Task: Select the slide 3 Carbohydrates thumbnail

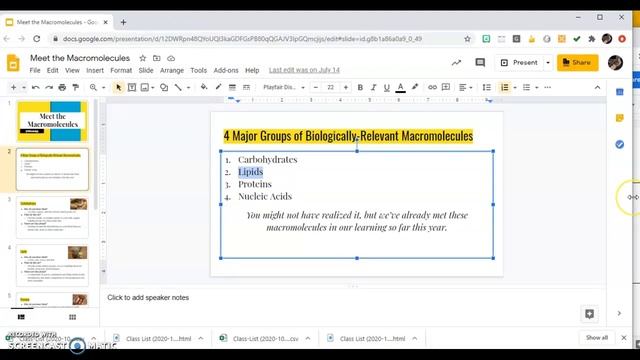Action: tap(52, 217)
